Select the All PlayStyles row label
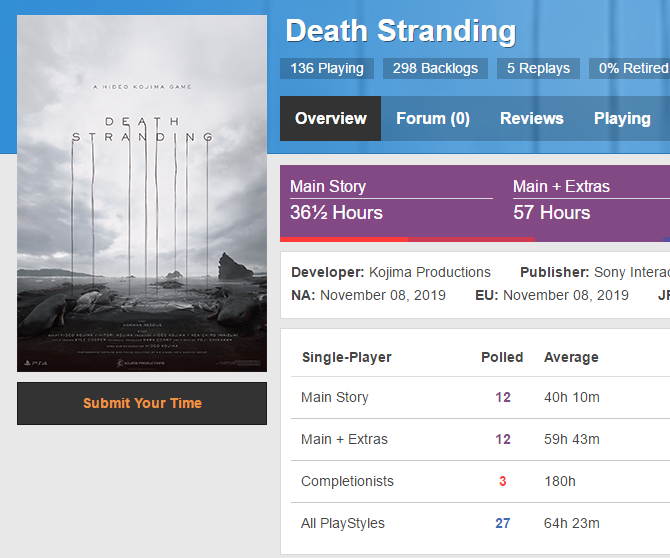 [342, 523]
